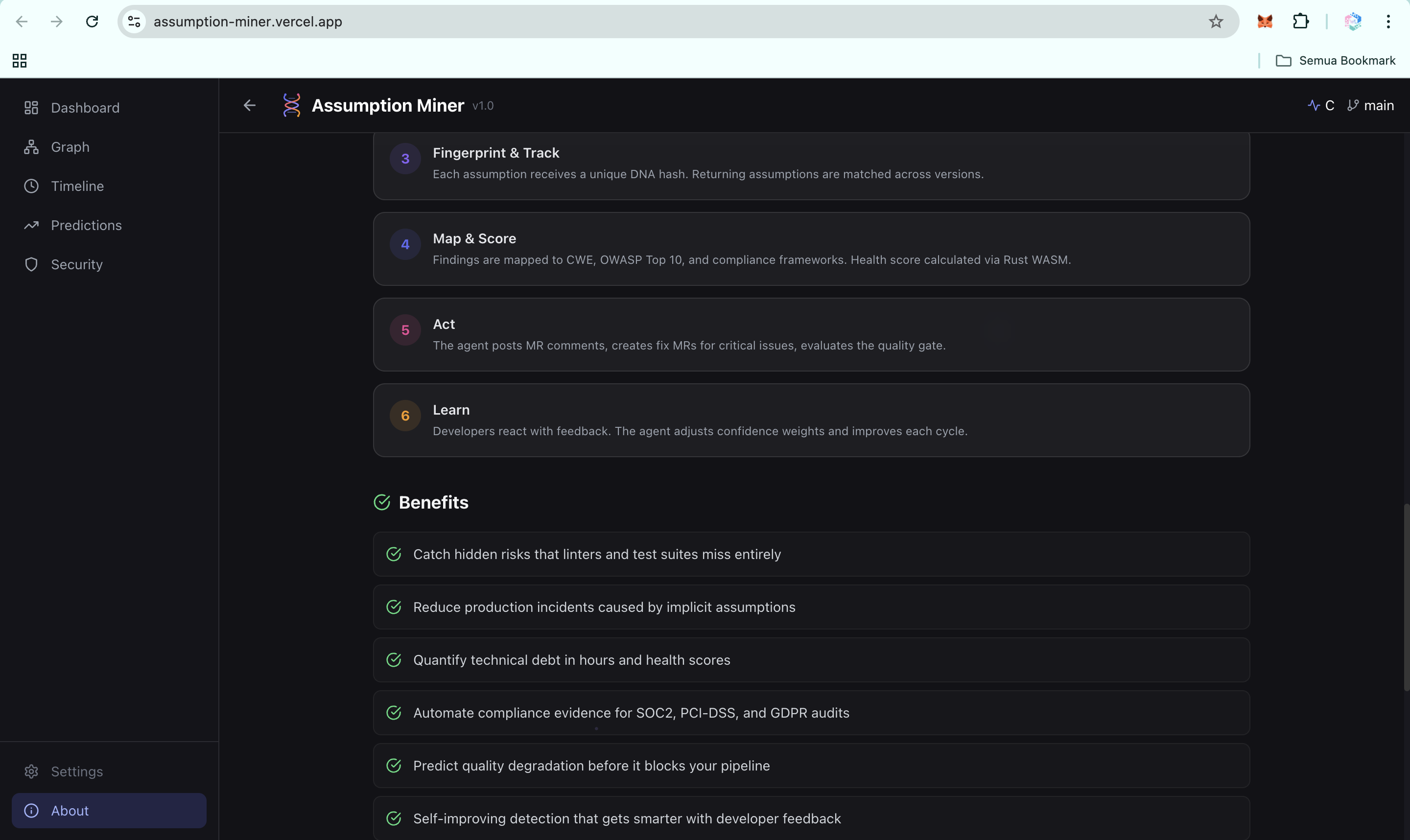Click the address bar URL

point(248,22)
